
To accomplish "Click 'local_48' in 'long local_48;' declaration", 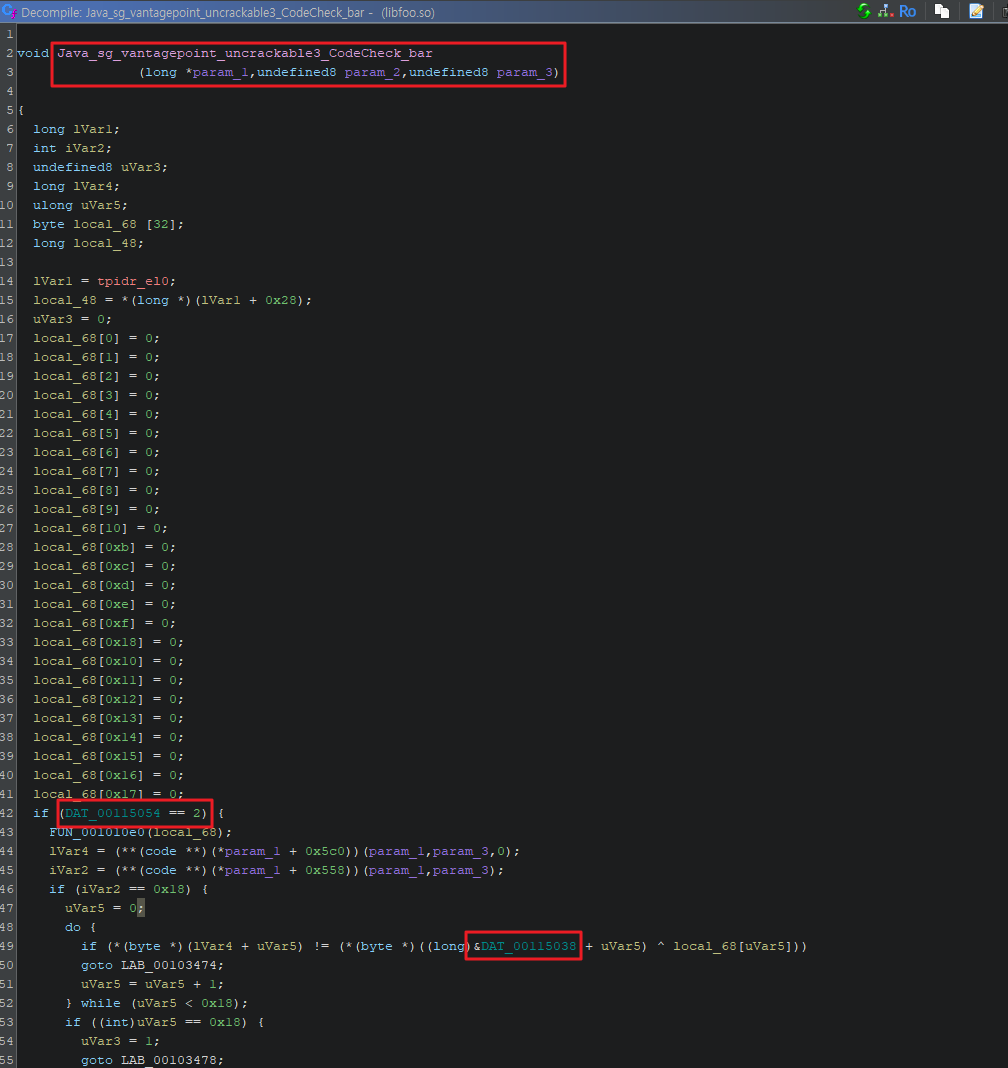I will pyautogui.click(x=105, y=244).
